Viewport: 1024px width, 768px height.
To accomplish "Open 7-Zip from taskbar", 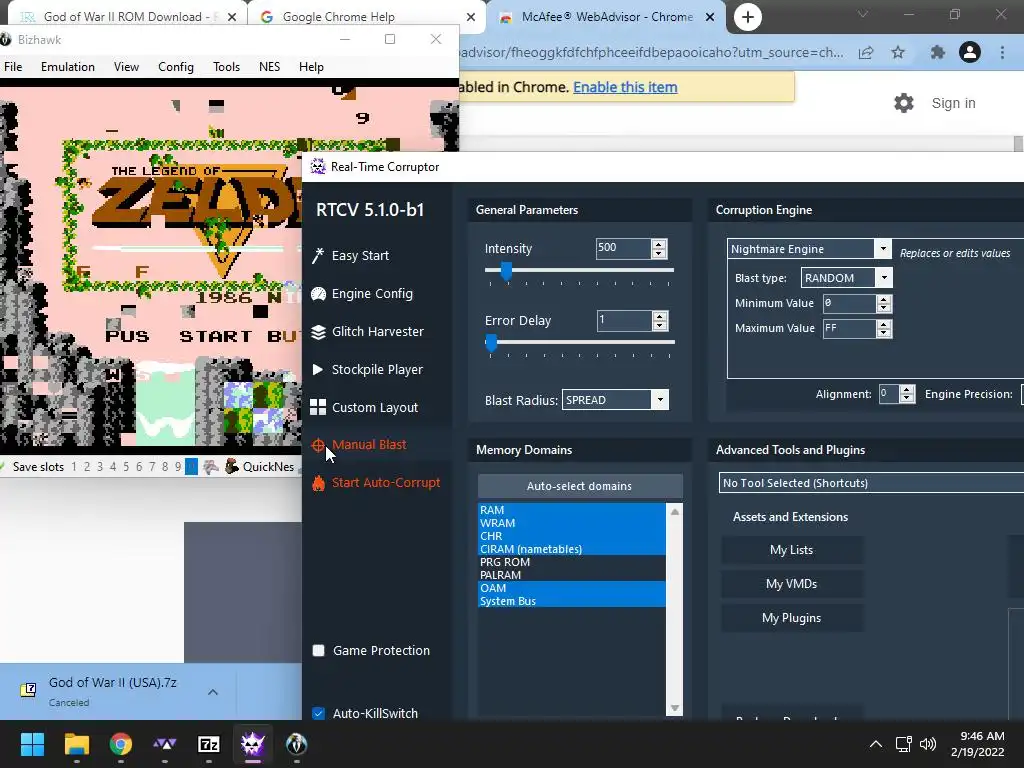I will (x=208, y=744).
